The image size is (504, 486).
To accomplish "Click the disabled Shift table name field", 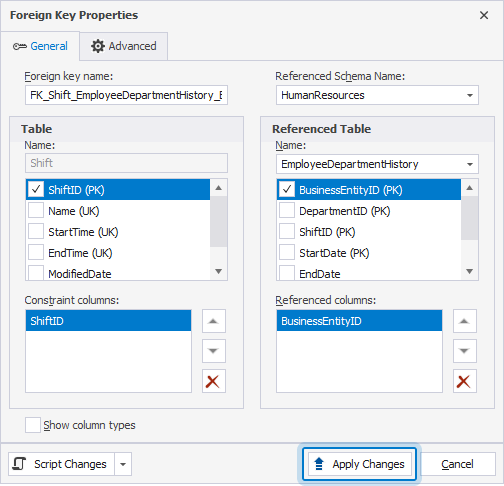I will tap(126, 163).
